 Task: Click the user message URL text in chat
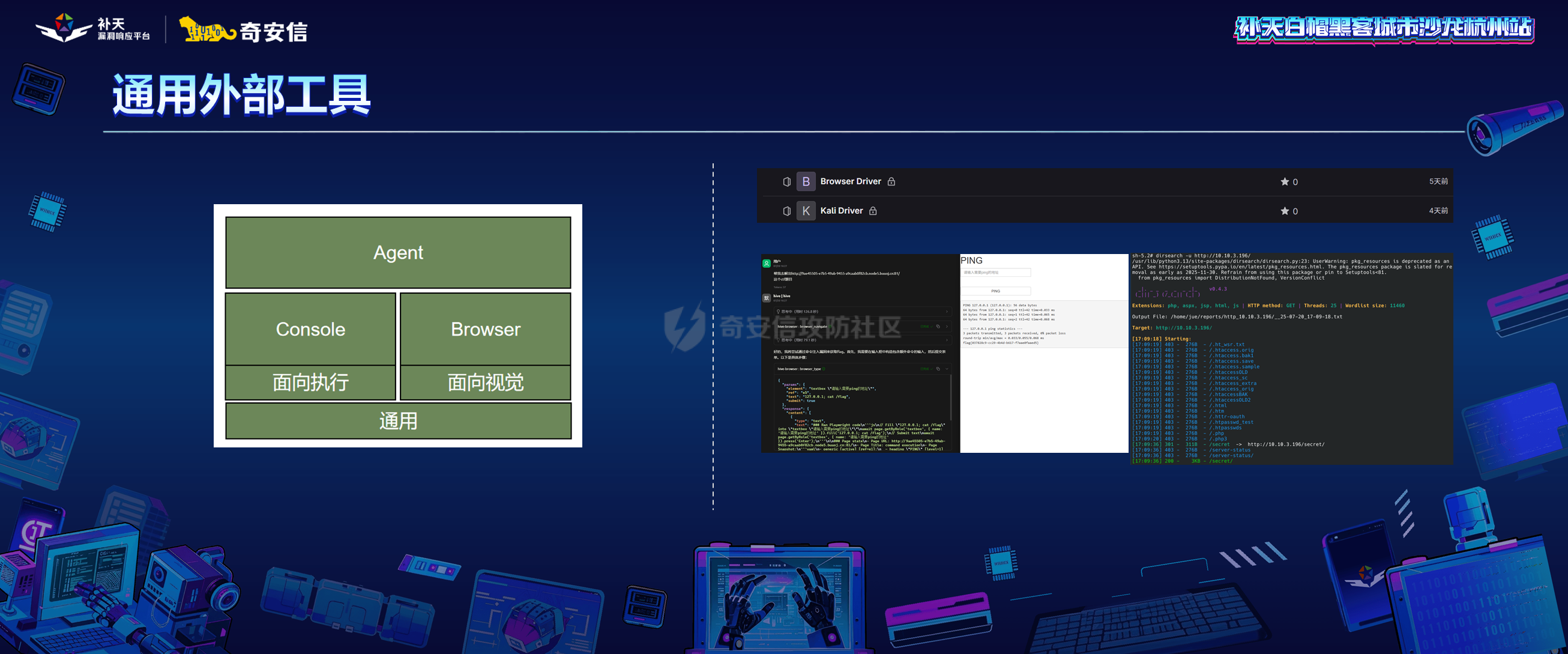(836, 273)
